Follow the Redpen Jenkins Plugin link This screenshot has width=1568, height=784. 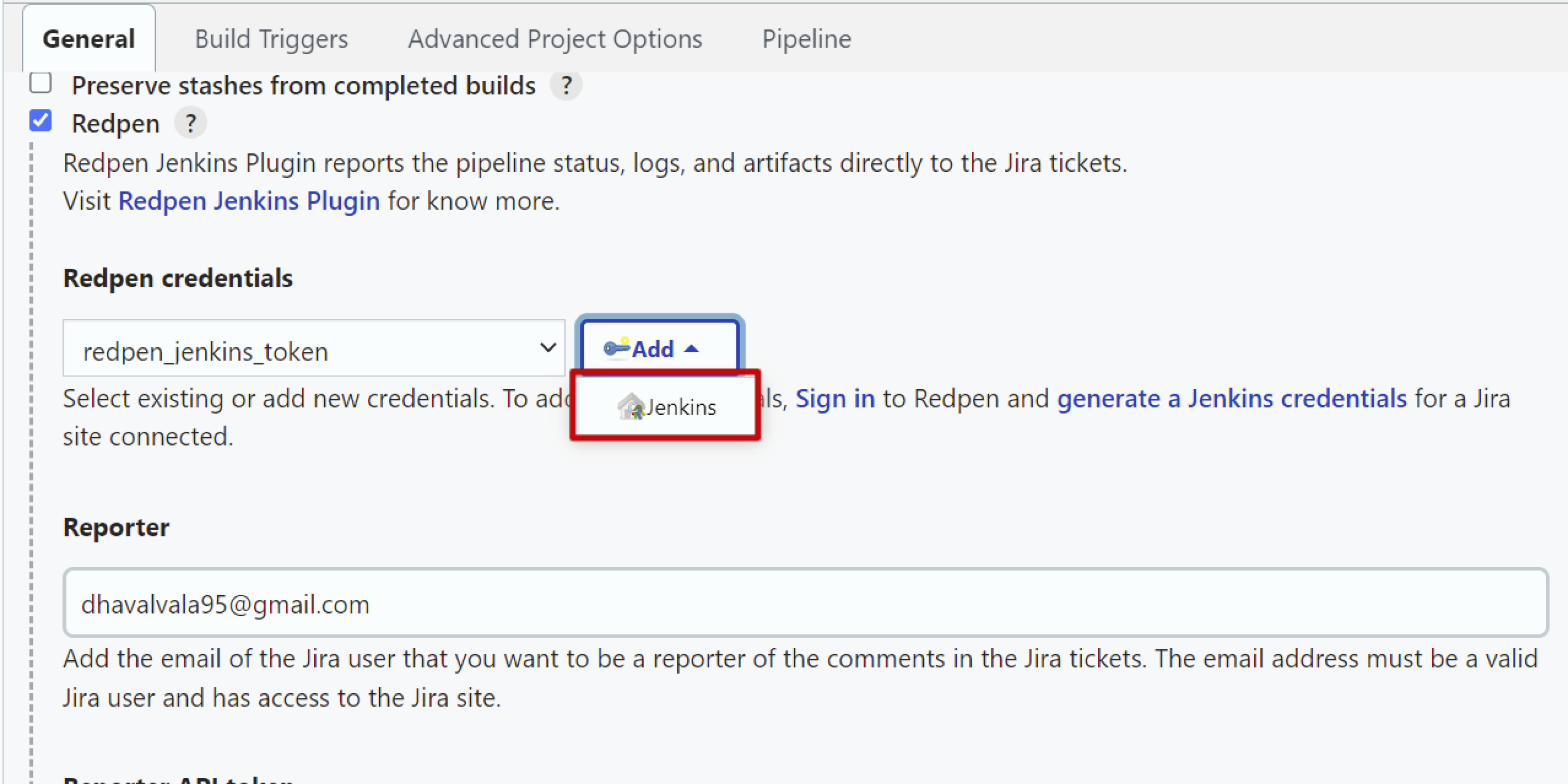(x=249, y=201)
